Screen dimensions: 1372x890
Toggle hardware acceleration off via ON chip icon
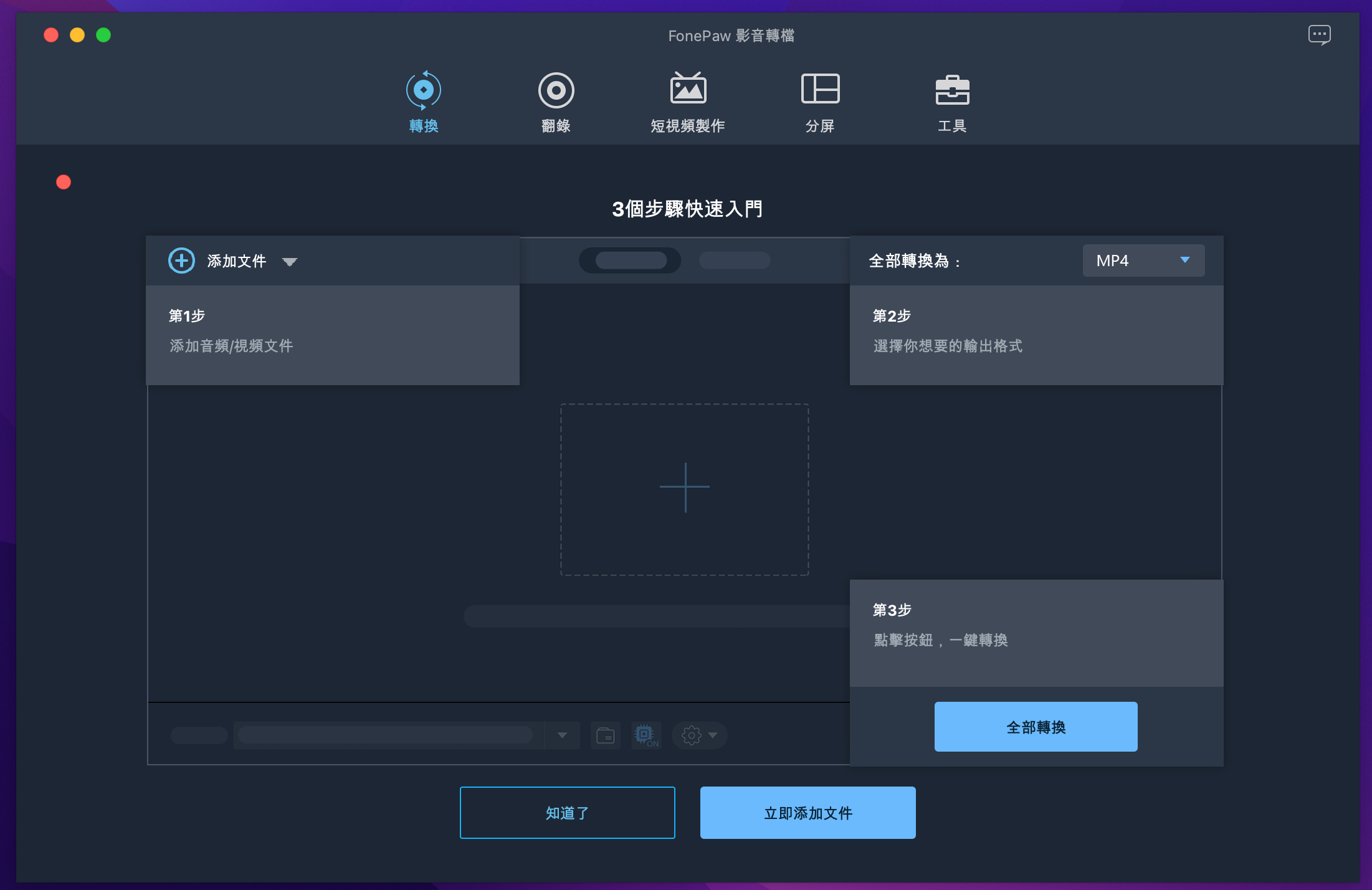tap(646, 735)
